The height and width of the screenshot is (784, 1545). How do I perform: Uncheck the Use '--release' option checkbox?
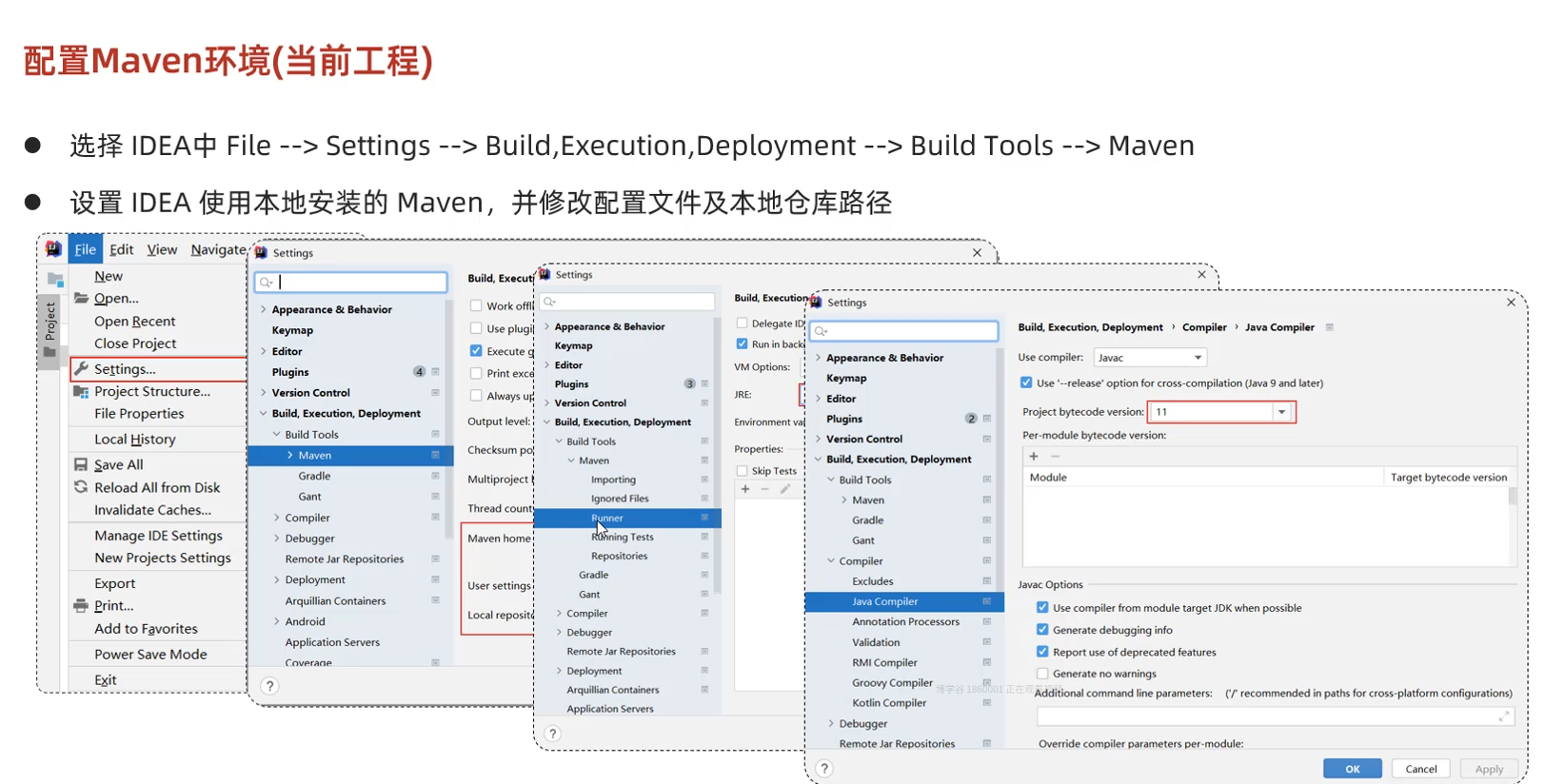coord(1026,382)
